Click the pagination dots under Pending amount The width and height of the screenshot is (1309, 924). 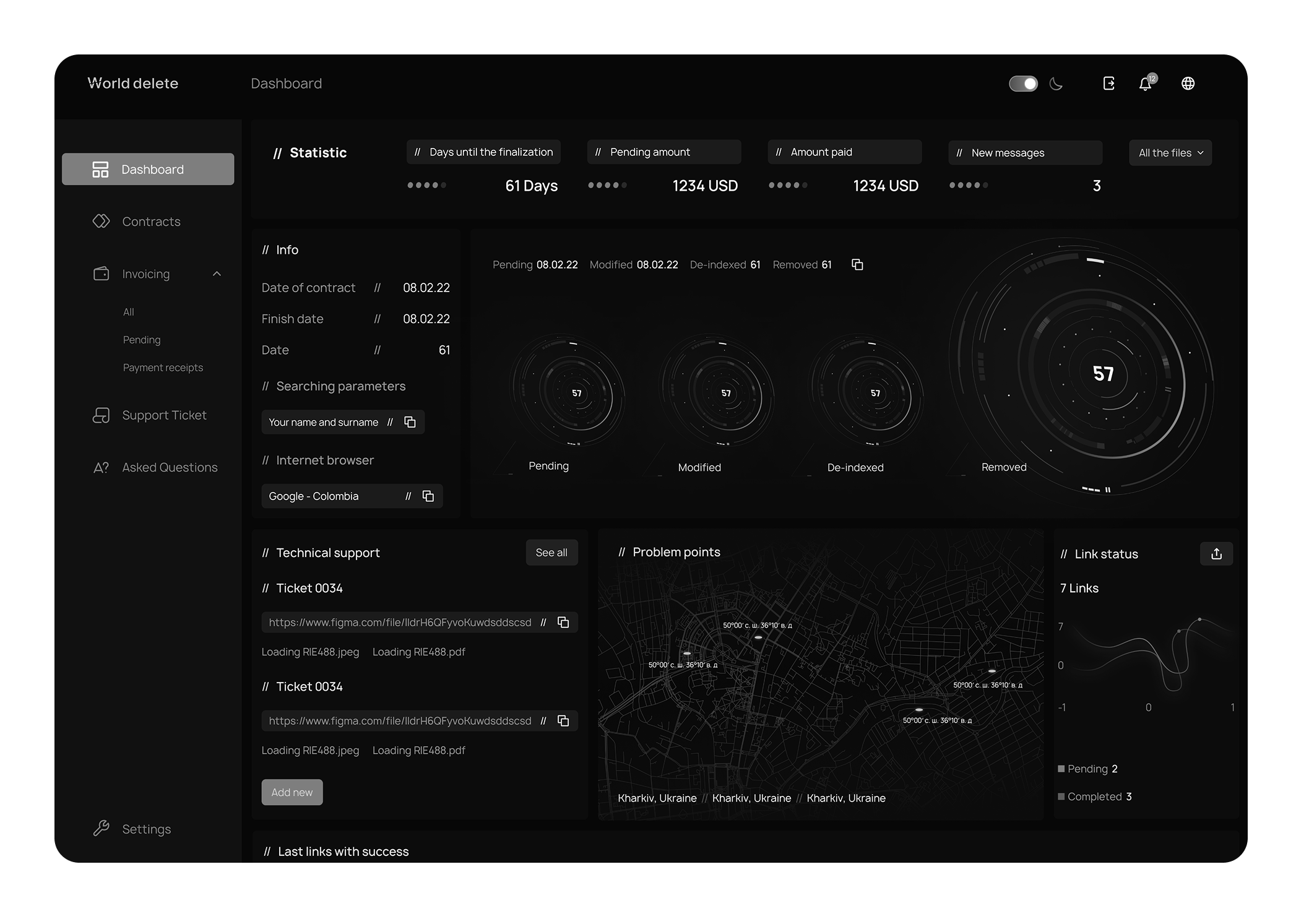[x=607, y=185]
